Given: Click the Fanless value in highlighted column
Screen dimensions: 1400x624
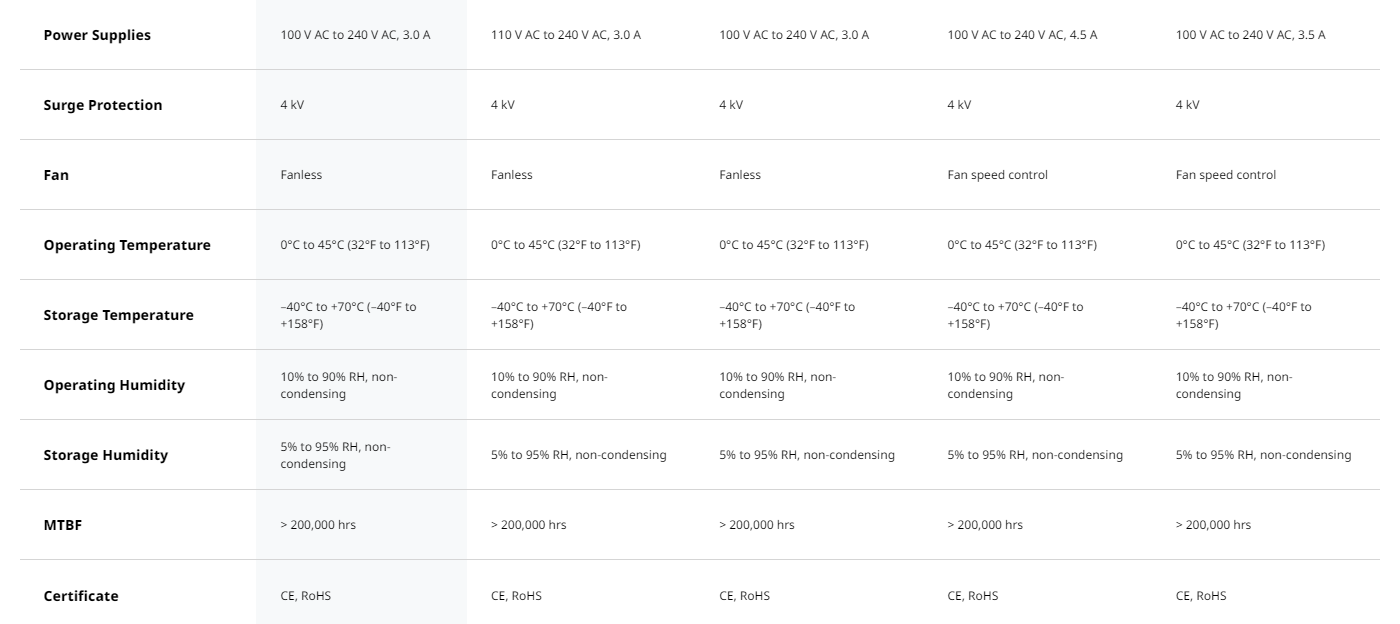Looking at the screenshot, I should 302,175.
